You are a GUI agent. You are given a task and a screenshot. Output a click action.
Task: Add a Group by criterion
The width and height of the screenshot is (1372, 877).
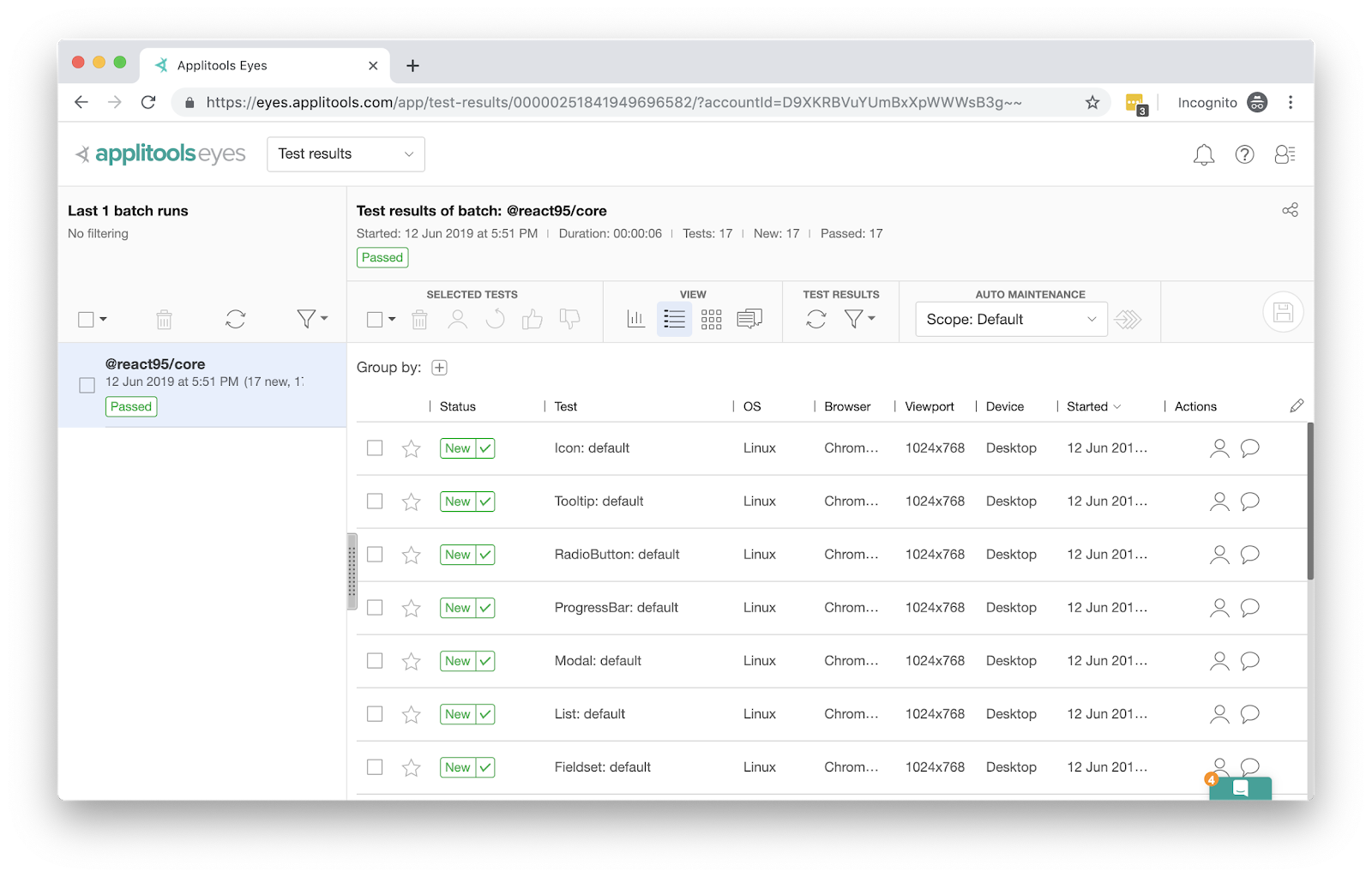click(439, 368)
